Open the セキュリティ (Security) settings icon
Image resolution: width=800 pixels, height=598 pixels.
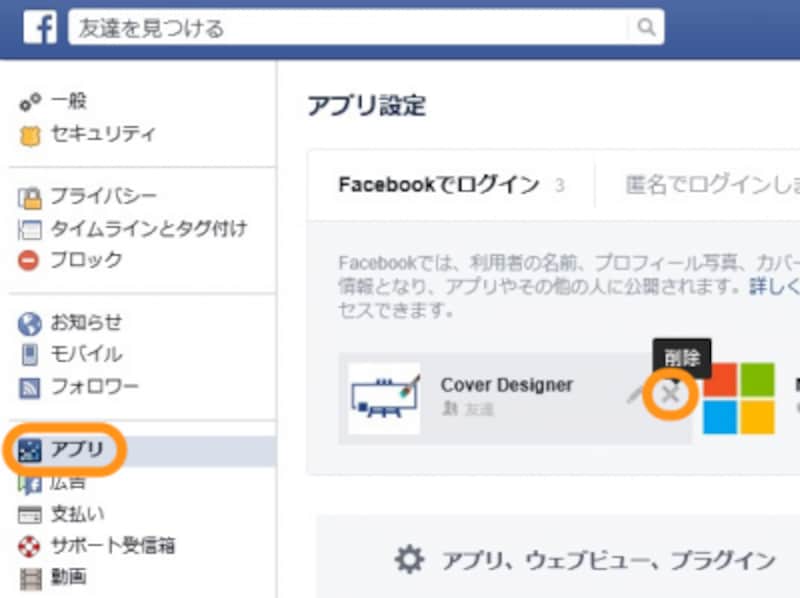(x=31, y=134)
